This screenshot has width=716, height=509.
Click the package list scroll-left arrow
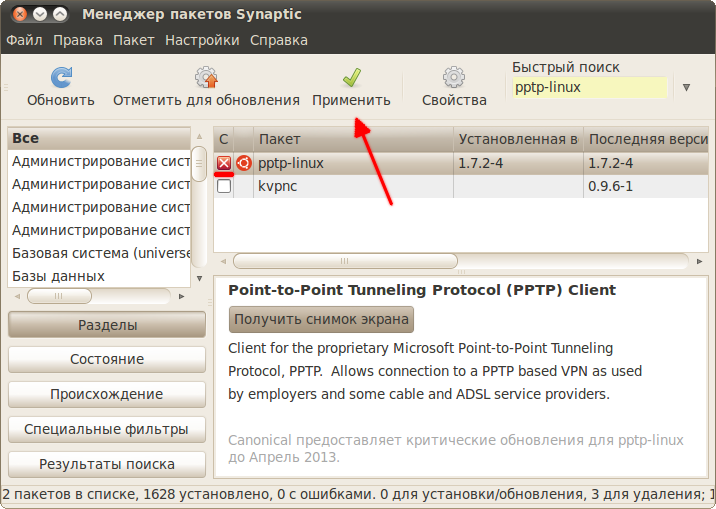coord(223,261)
